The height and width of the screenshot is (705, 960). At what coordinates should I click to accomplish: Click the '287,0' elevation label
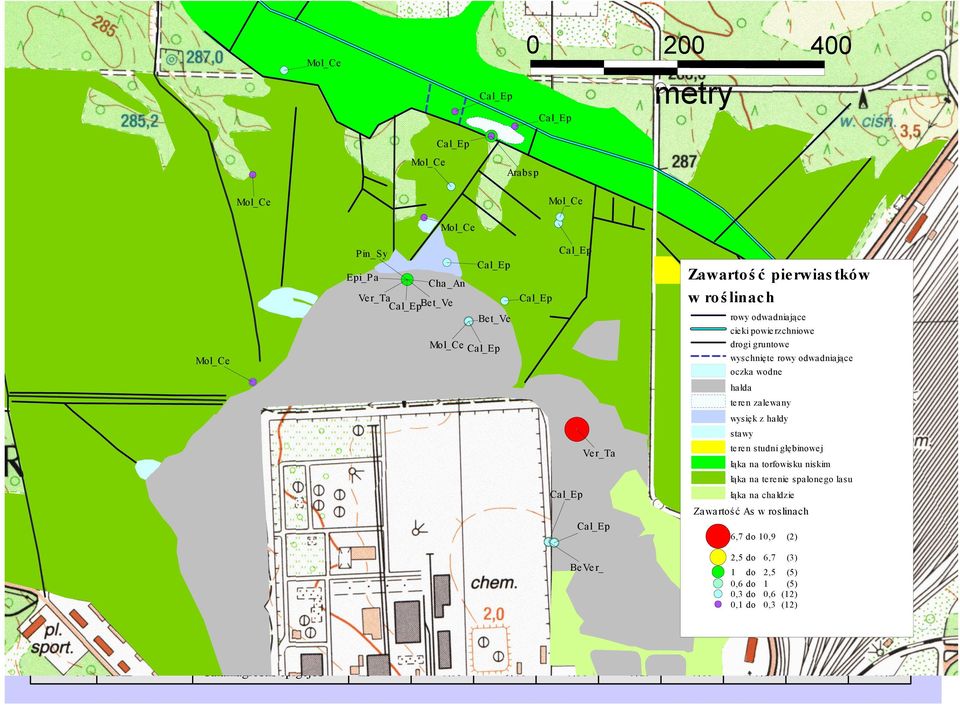click(204, 58)
